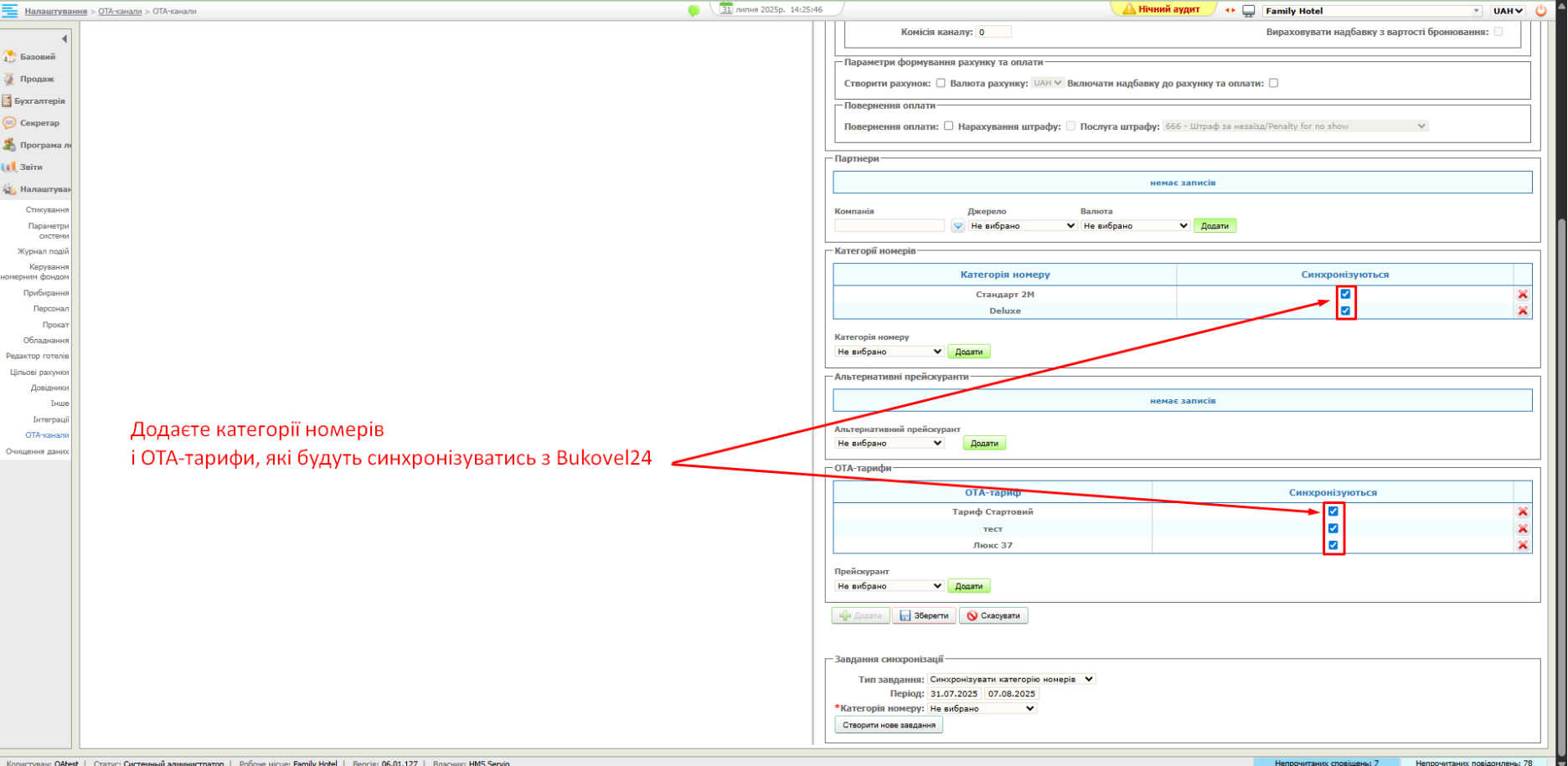This screenshot has height=766, width=1568.
Task: Remove the Тариф Стартовий OTA tariff row
Action: 1522,512
